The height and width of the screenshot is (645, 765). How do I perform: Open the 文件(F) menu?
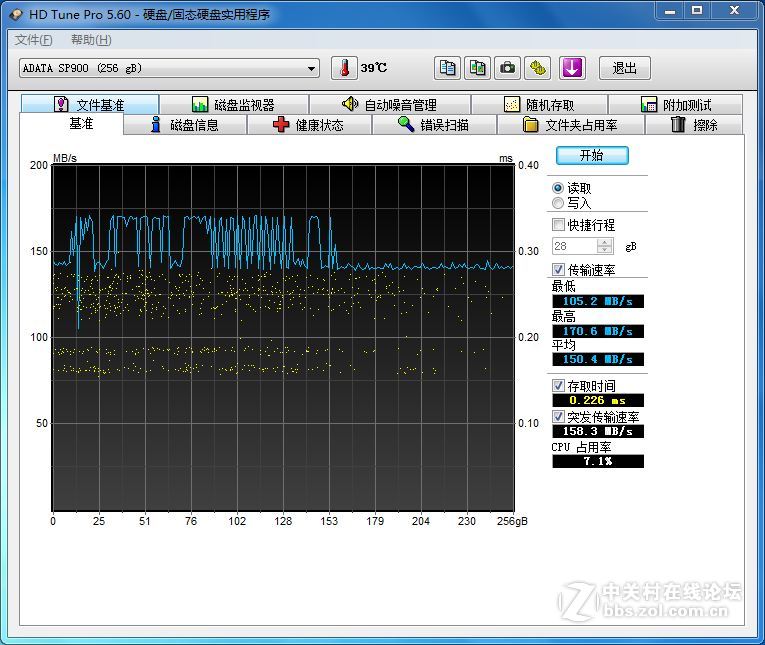33,40
